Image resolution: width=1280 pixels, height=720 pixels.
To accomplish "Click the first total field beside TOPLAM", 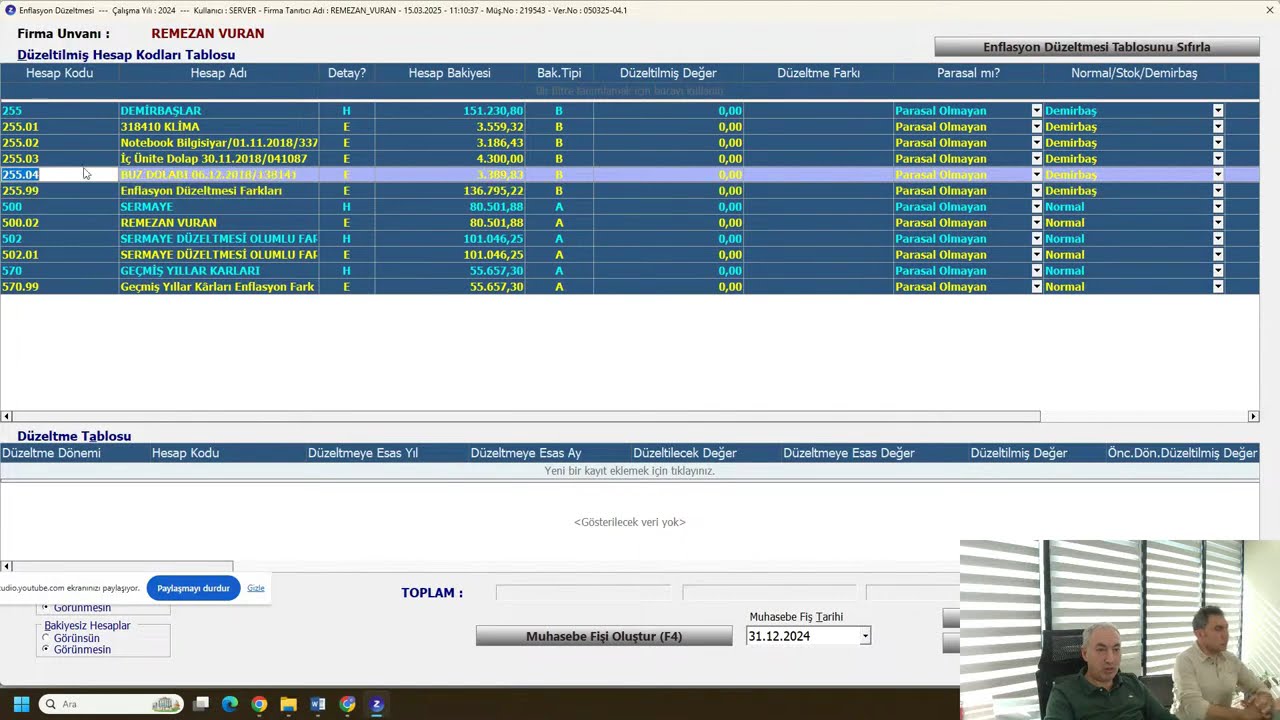I will point(583,593).
